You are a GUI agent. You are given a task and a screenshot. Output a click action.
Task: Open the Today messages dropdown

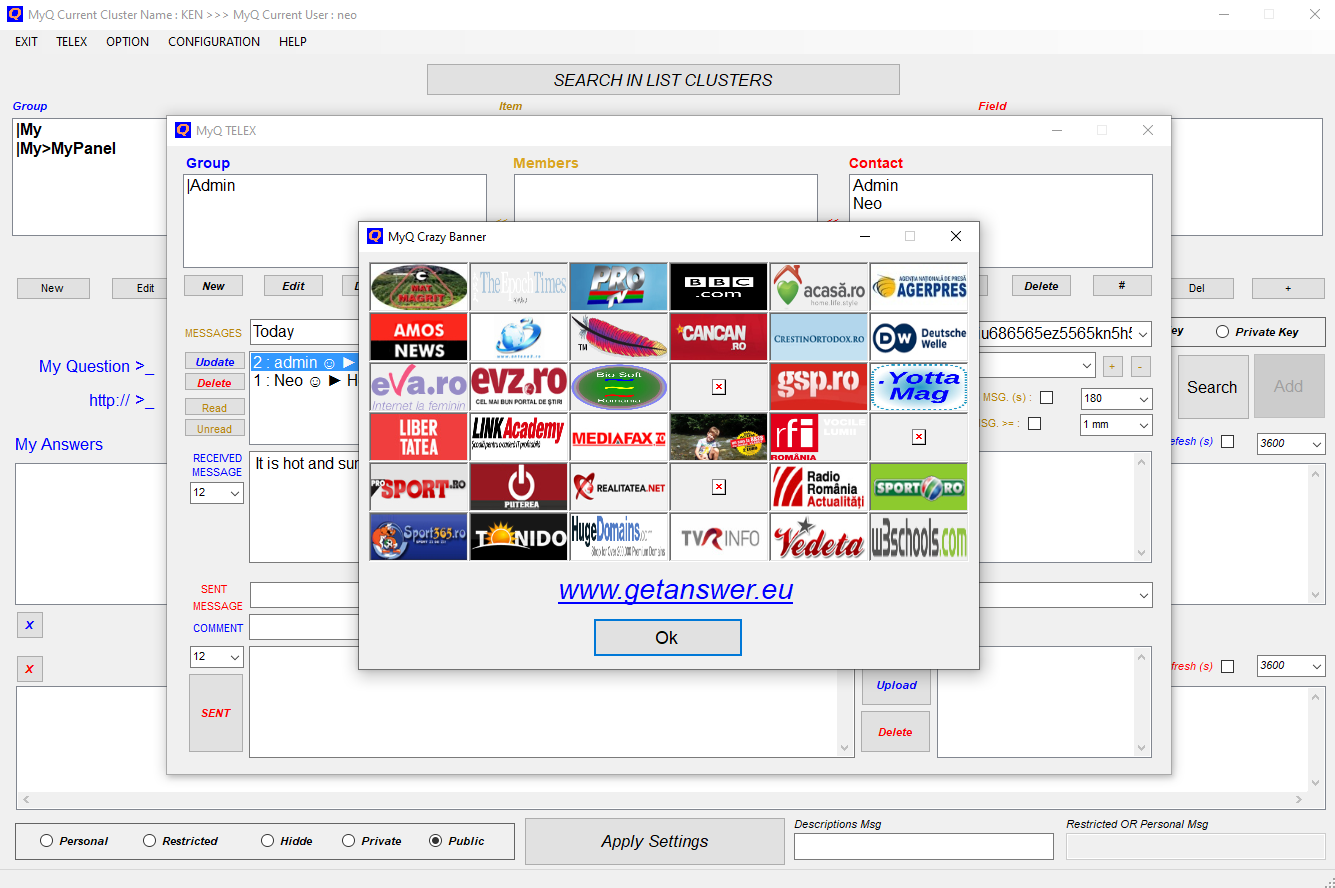[304, 332]
